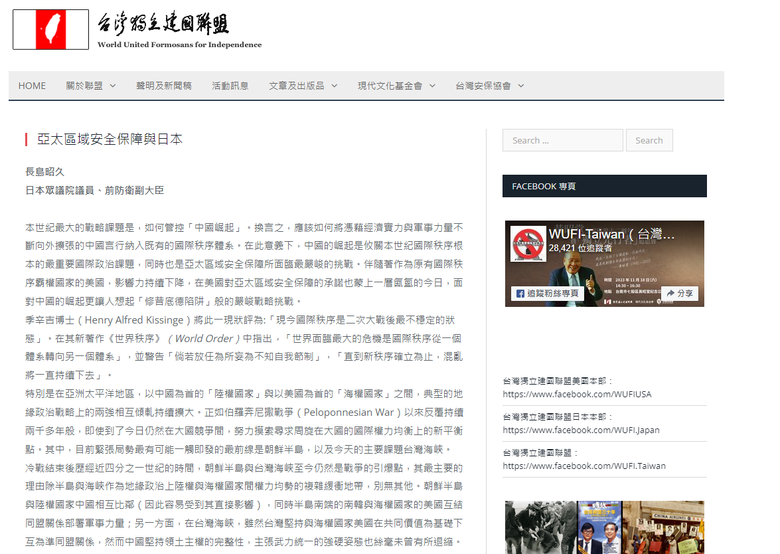Go to the HOME menu item
The width and height of the screenshot is (780, 554).
click(x=32, y=86)
